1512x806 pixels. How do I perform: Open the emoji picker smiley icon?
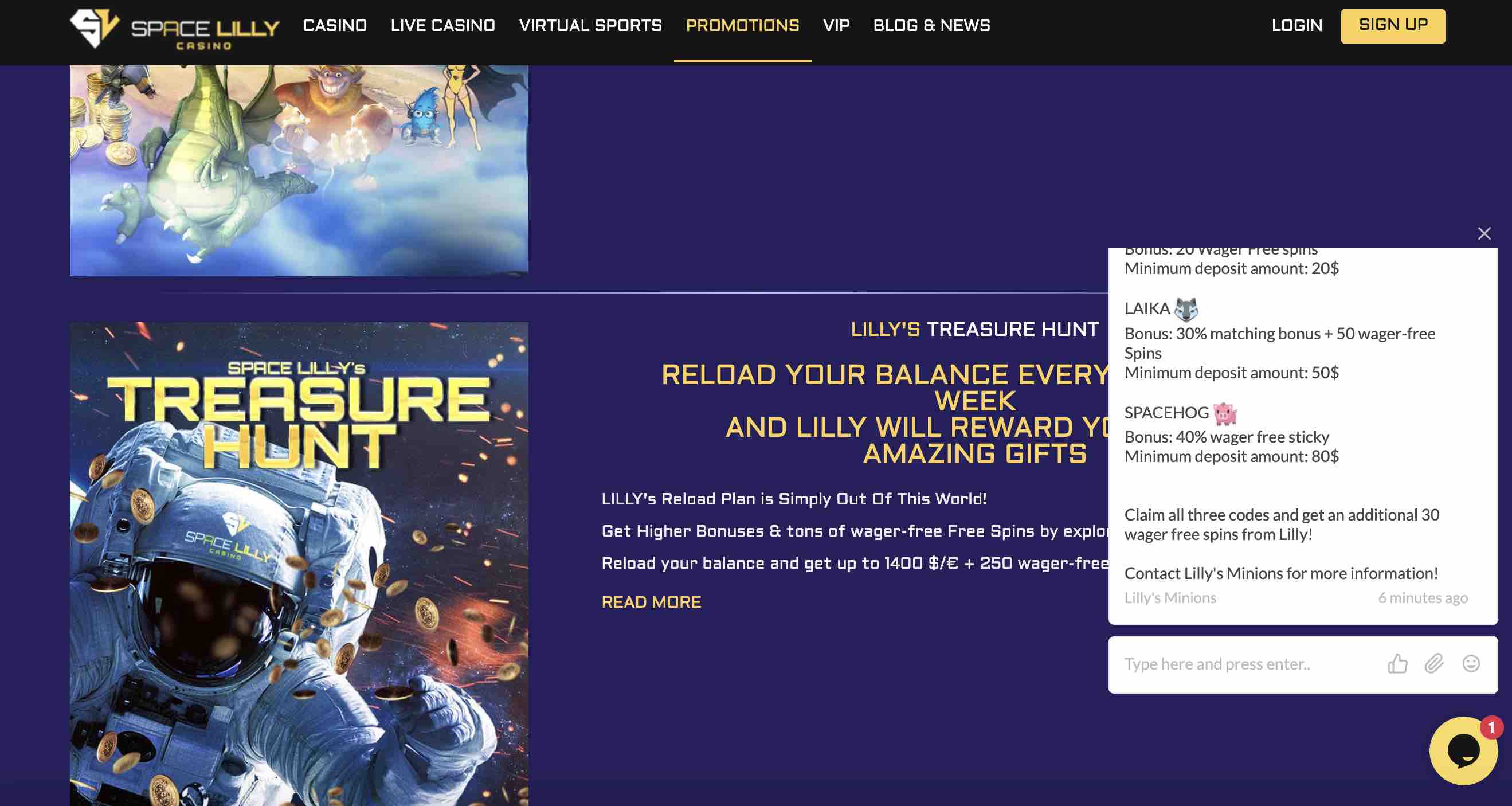click(x=1471, y=664)
